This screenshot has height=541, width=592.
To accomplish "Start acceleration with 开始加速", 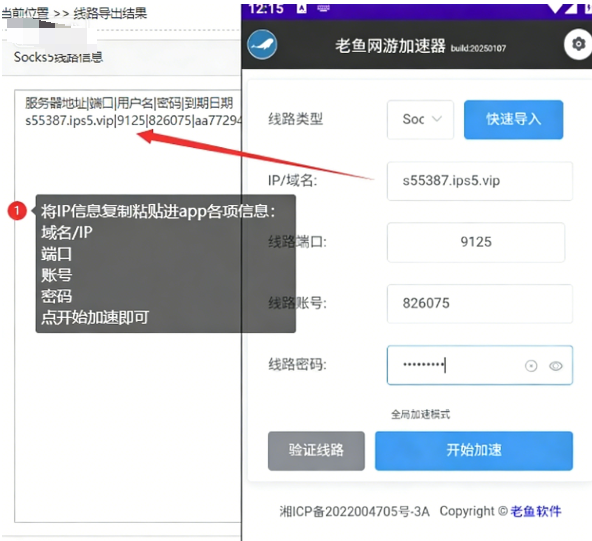I will pyautogui.click(x=474, y=451).
